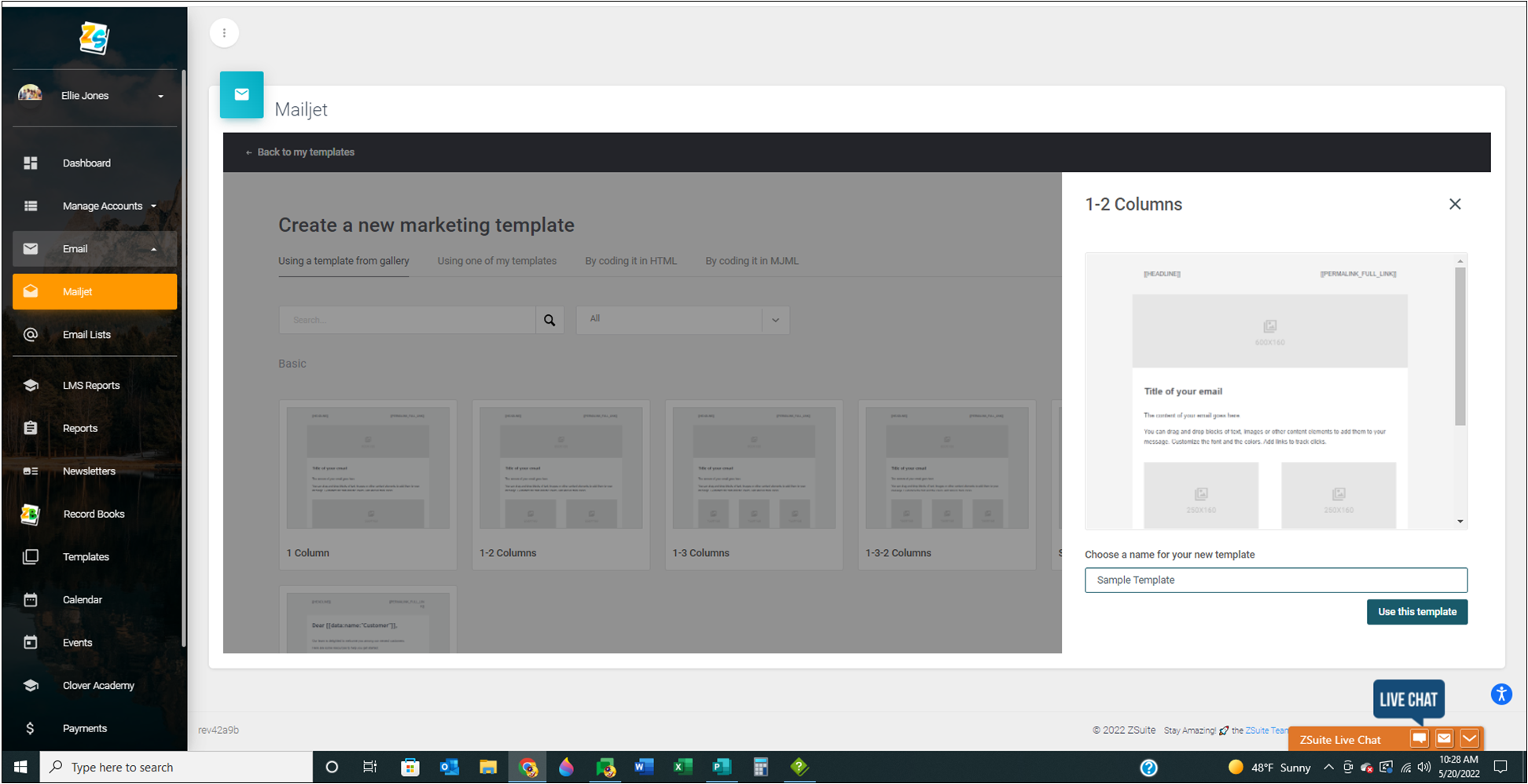The height and width of the screenshot is (784, 1528).
Task: Switch to Using one of my templates tab
Action: [x=497, y=261]
